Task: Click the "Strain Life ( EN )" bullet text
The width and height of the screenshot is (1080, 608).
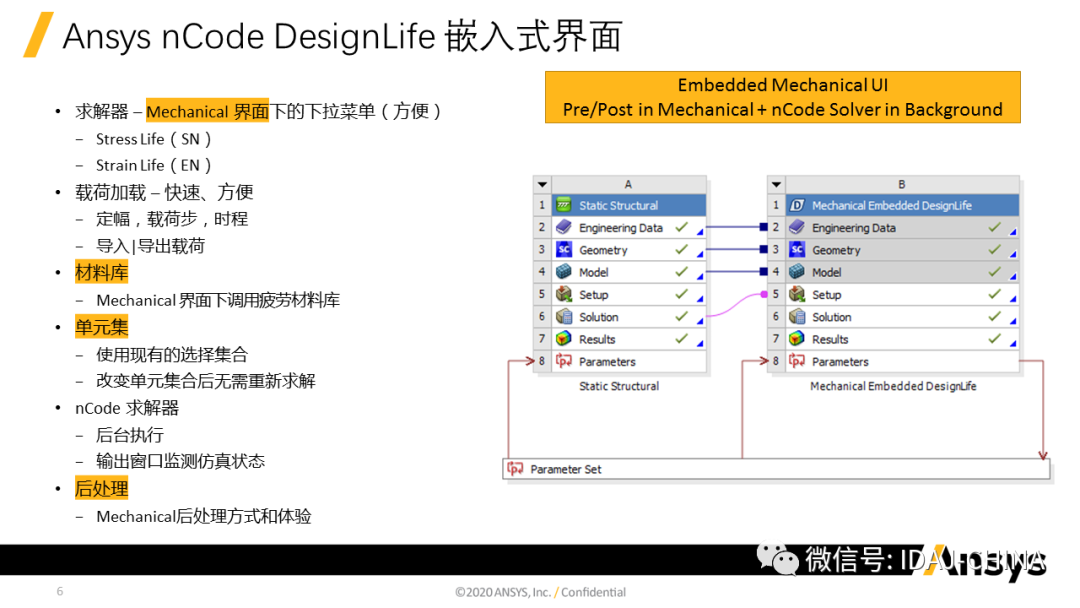Action: 154,165
